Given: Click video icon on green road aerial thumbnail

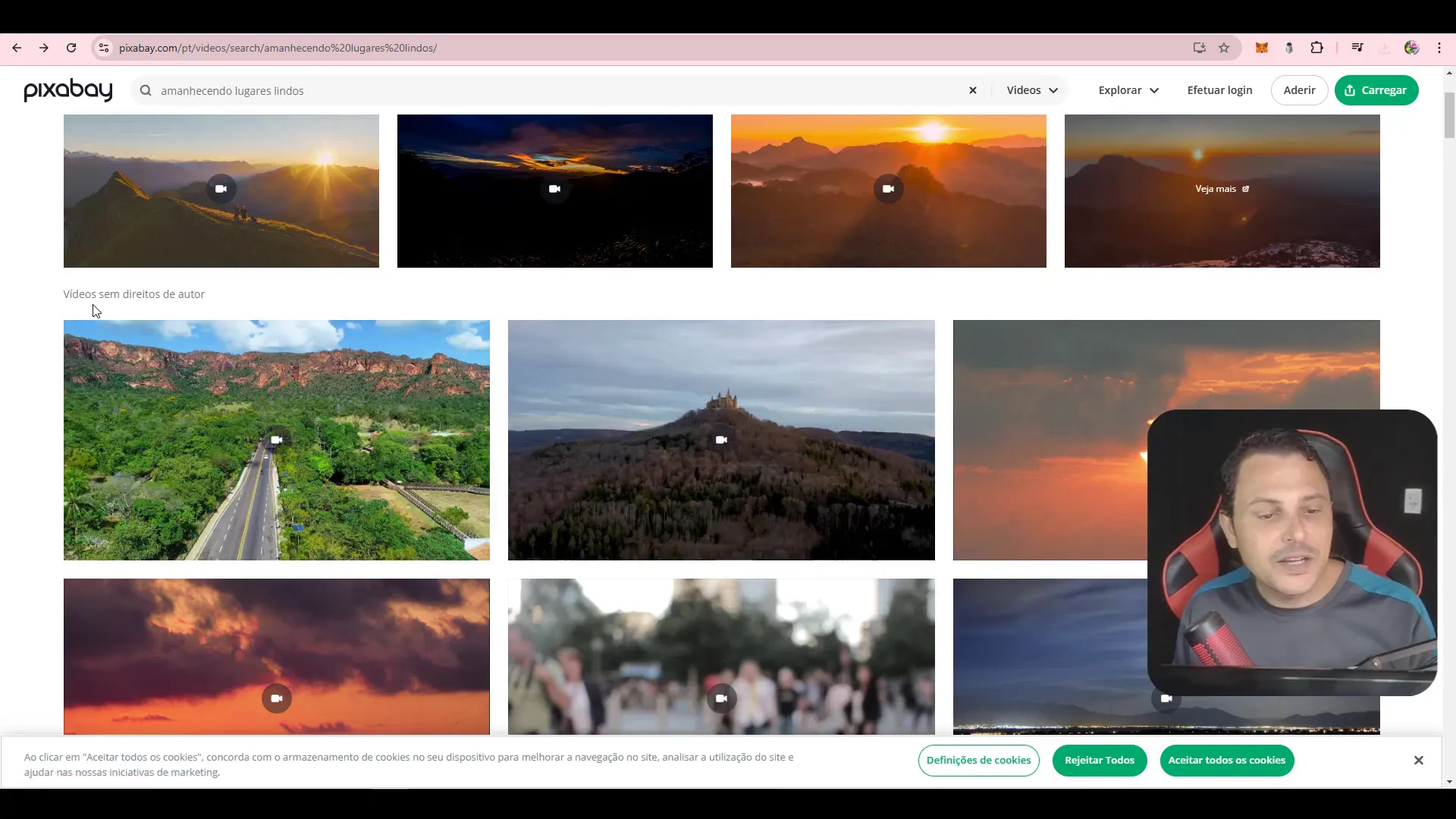Looking at the screenshot, I should point(277,440).
